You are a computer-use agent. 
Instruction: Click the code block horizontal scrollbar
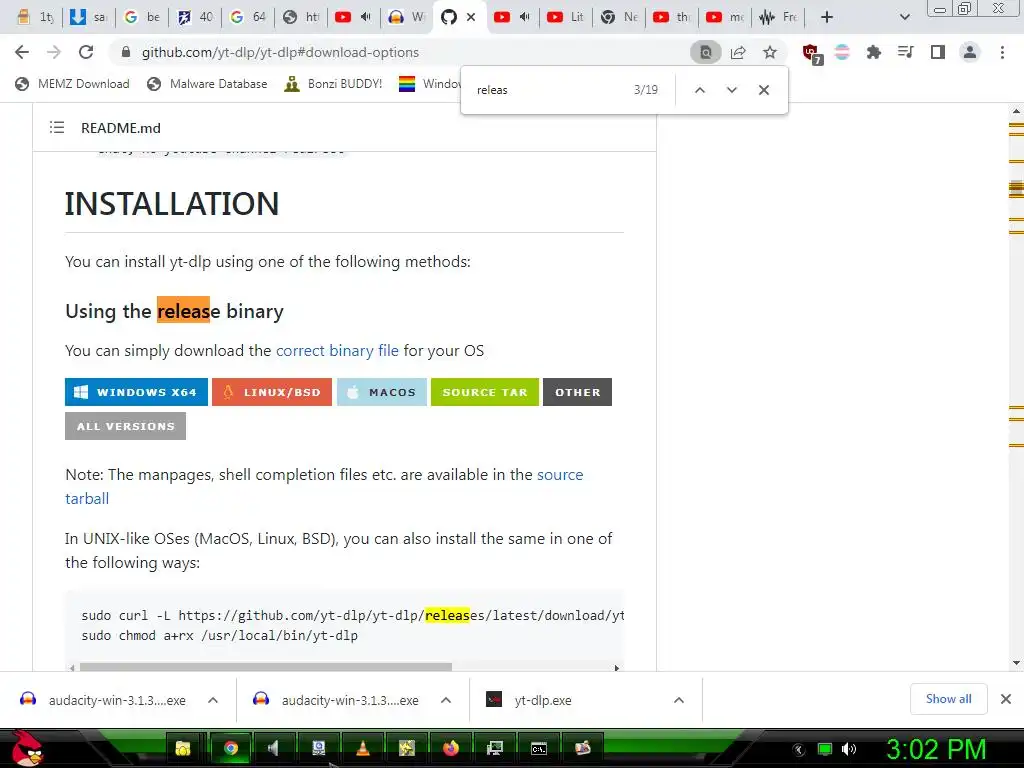266,667
